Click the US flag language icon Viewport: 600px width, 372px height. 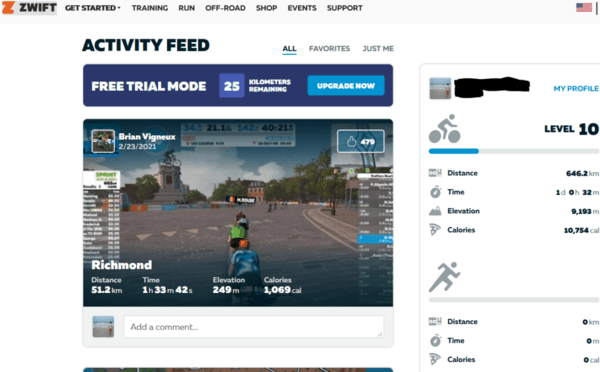tap(584, 7)
